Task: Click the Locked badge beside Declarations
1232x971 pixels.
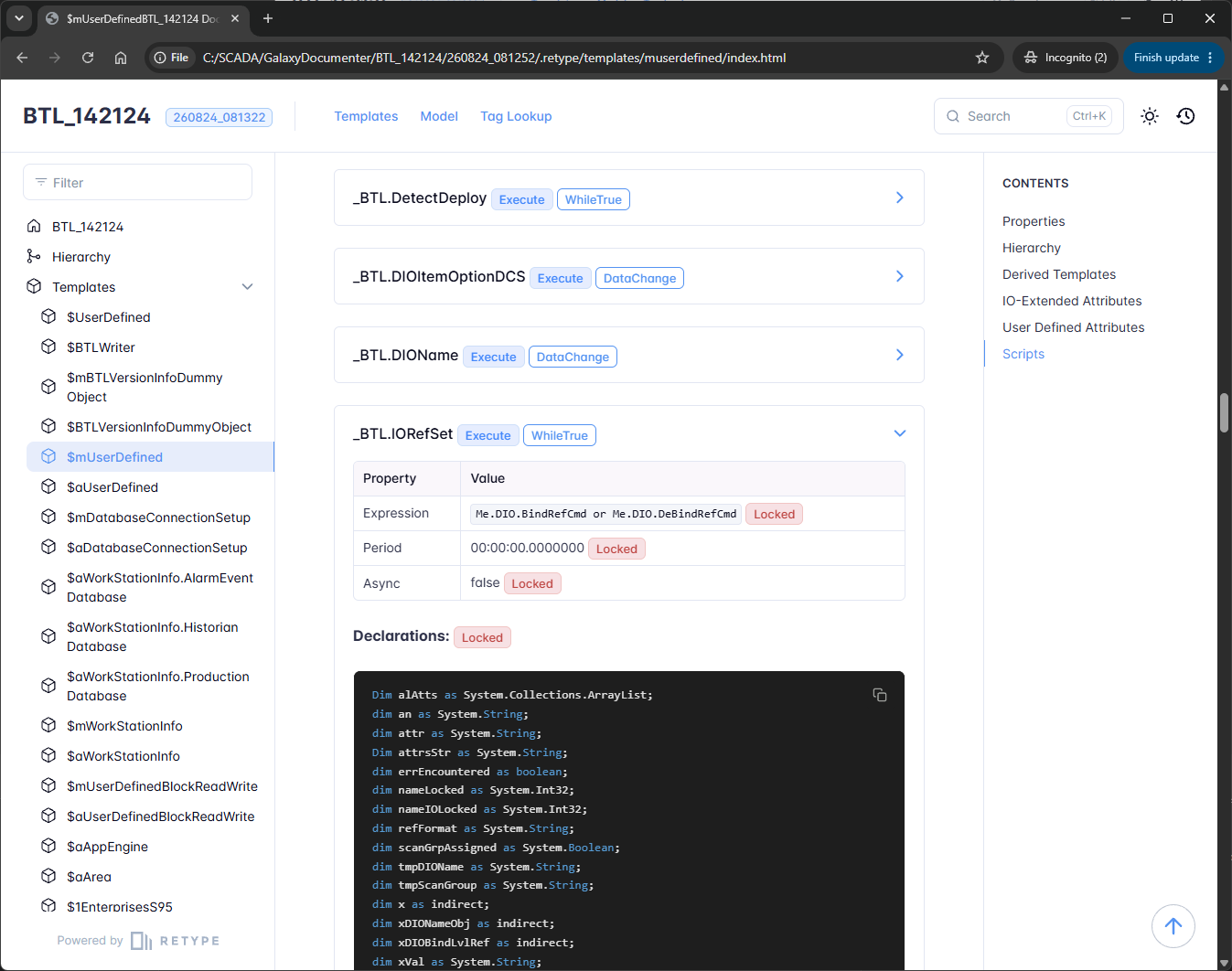Action: coord(482,637)
